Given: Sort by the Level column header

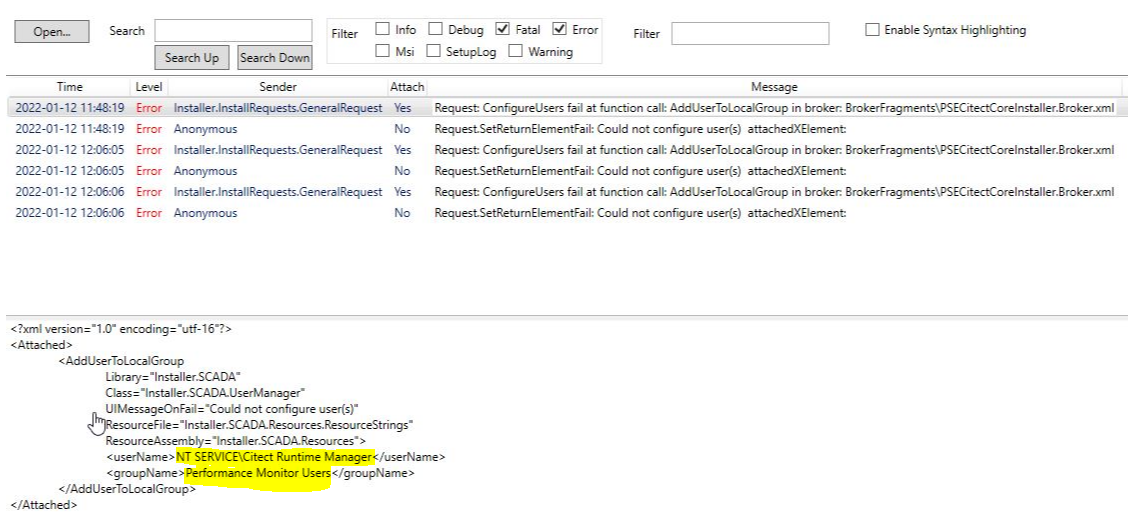Looking at the screenshot, I should click(x=149, y=87).
